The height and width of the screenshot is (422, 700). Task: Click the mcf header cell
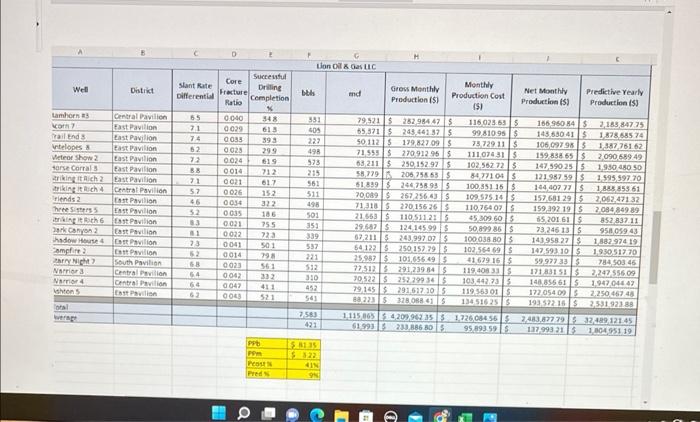point(355,94)
